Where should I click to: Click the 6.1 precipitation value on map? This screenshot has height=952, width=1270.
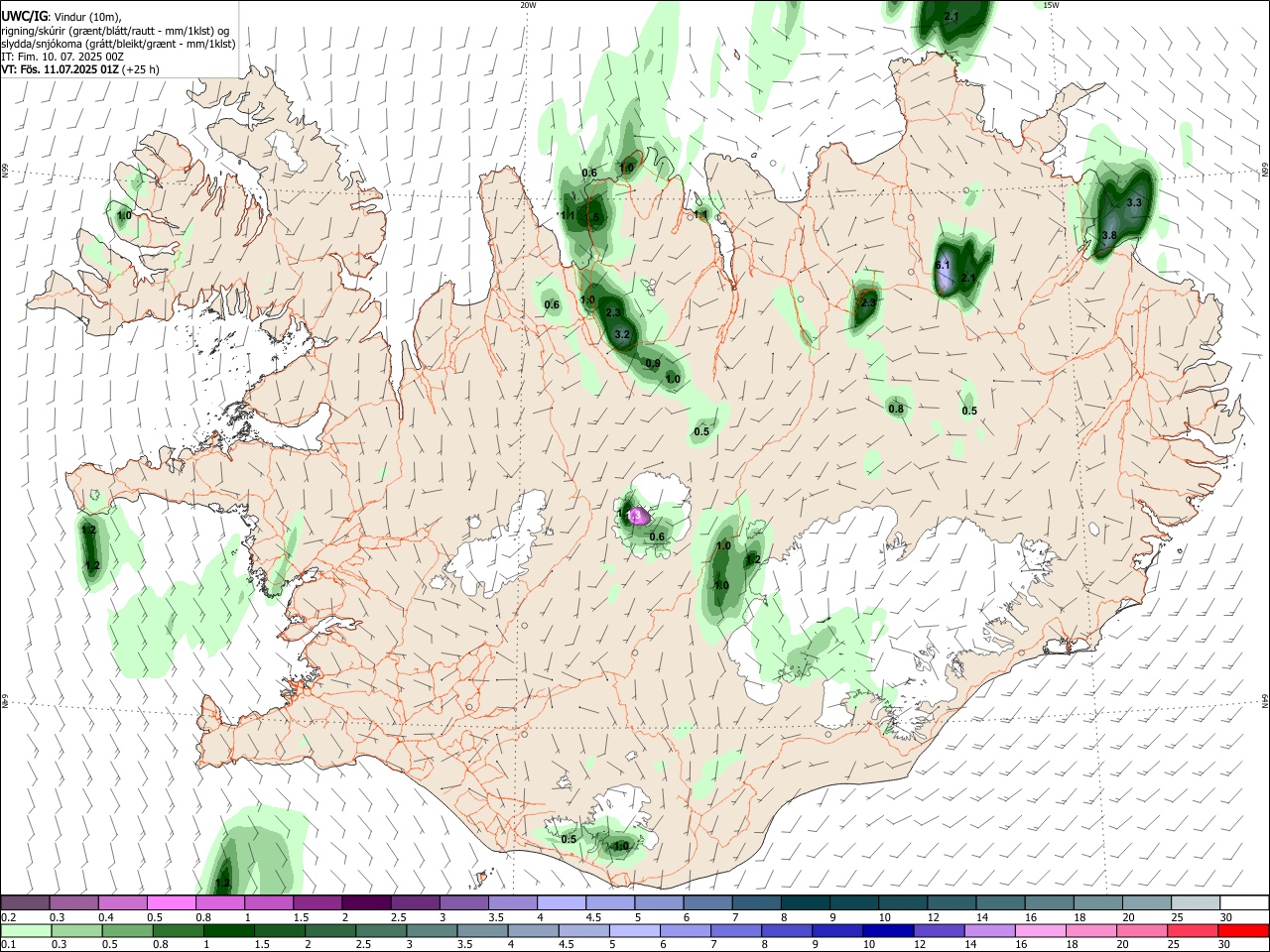tap(943, 266)
